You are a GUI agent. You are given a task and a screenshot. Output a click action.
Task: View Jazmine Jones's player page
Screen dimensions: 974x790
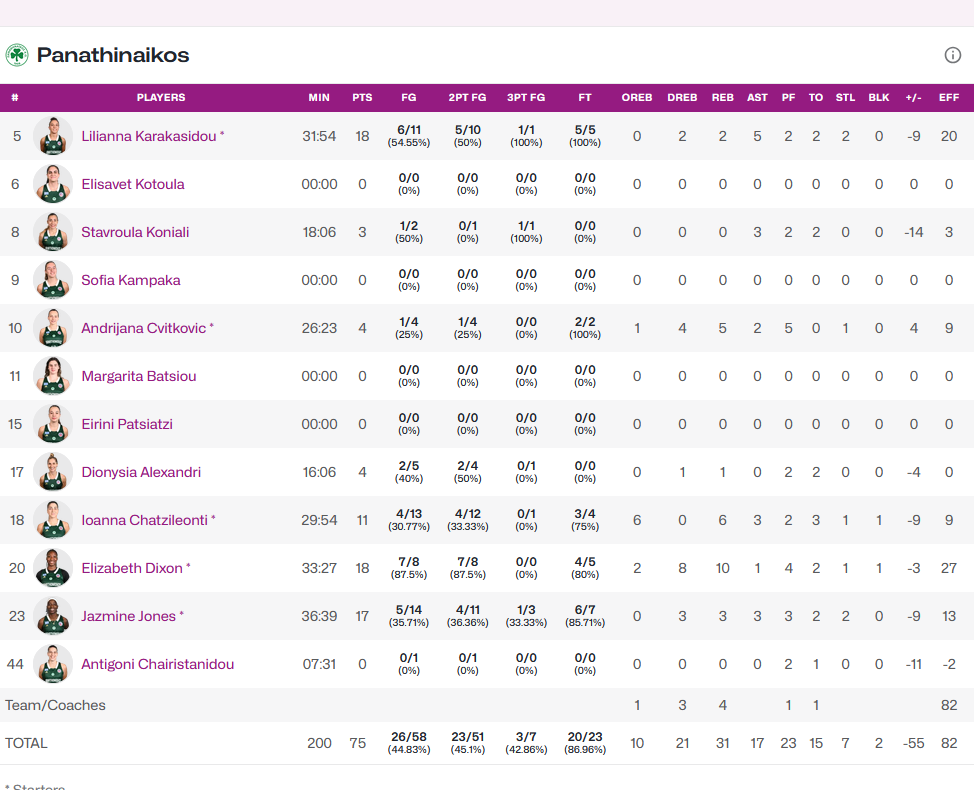[129, 616]
